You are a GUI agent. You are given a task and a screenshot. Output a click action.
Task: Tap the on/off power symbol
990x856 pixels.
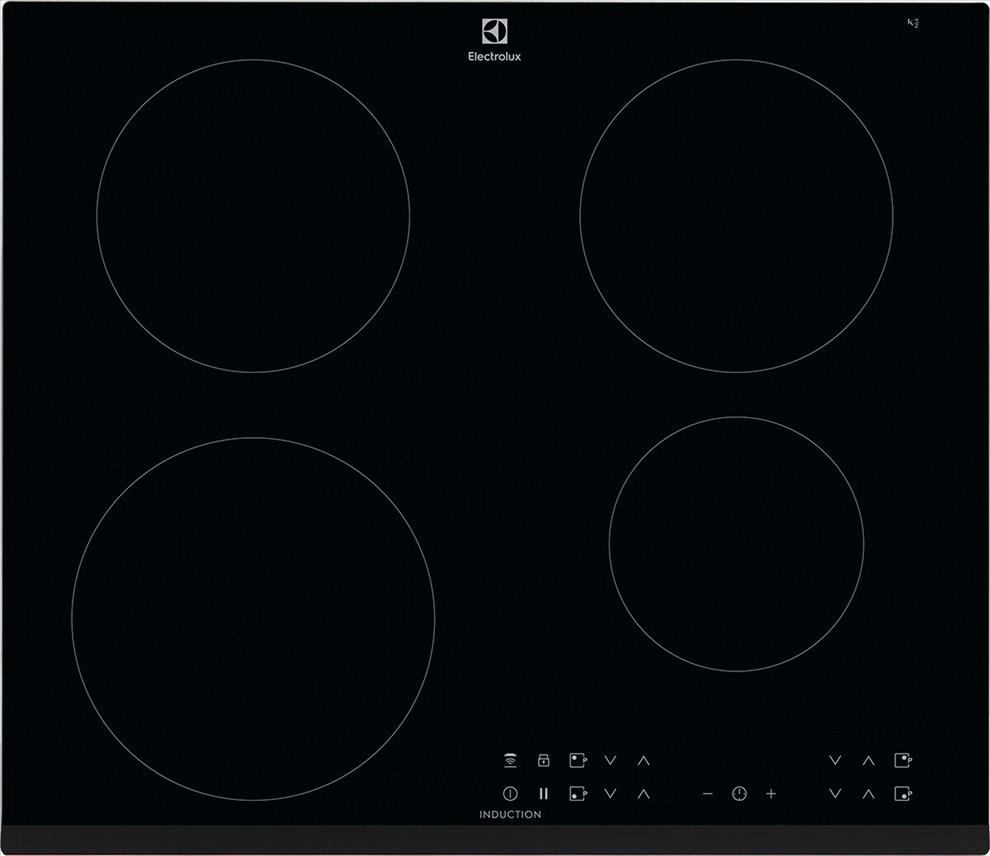[x=510, y=794]
